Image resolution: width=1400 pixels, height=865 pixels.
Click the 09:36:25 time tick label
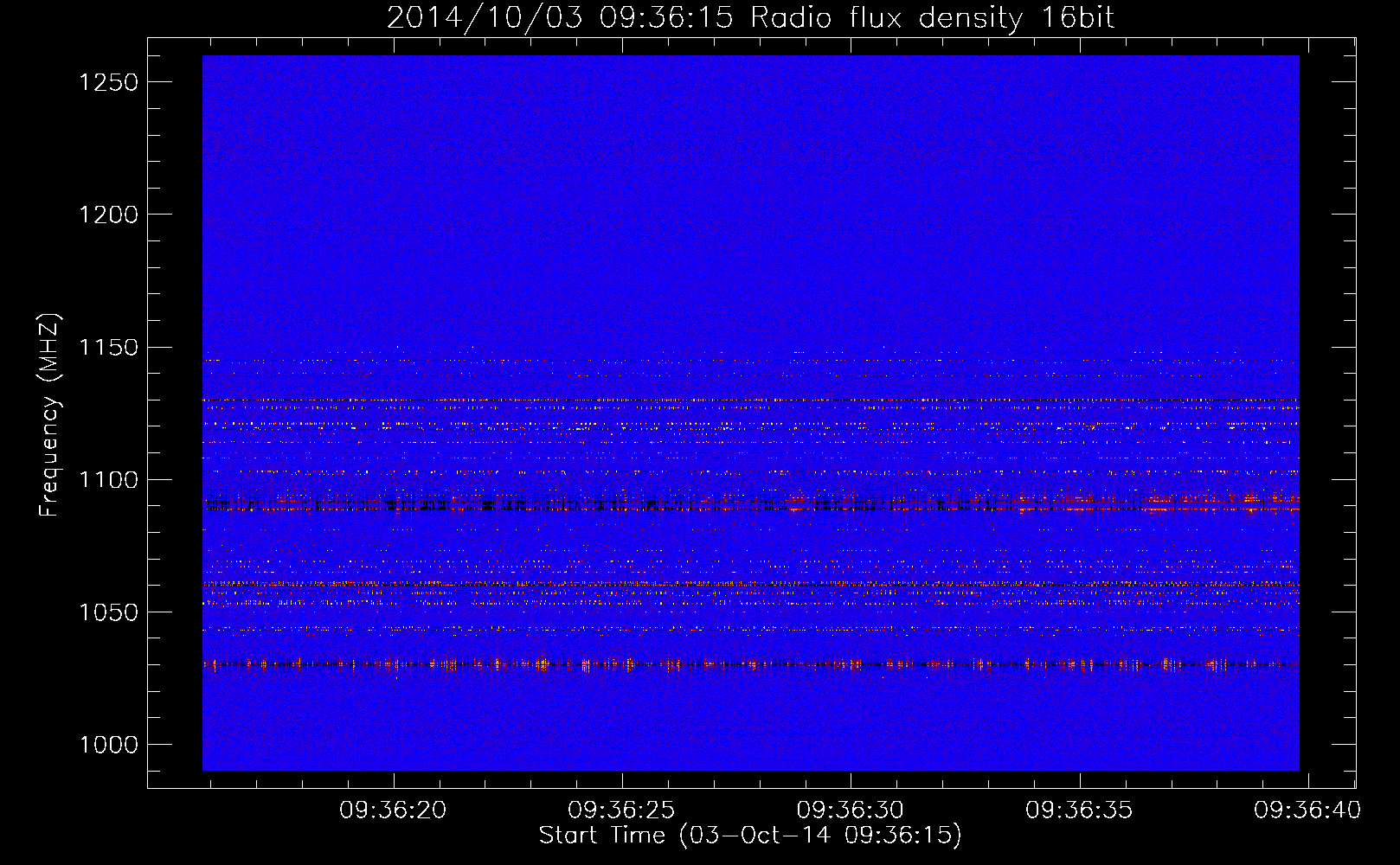click(621, 811)
